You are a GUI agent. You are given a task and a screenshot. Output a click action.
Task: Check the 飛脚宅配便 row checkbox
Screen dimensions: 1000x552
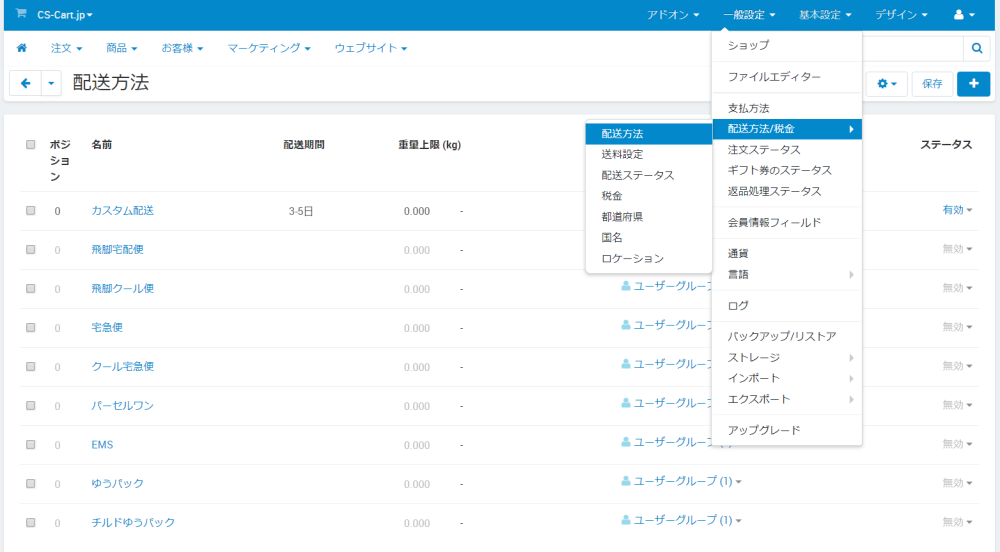31,249
